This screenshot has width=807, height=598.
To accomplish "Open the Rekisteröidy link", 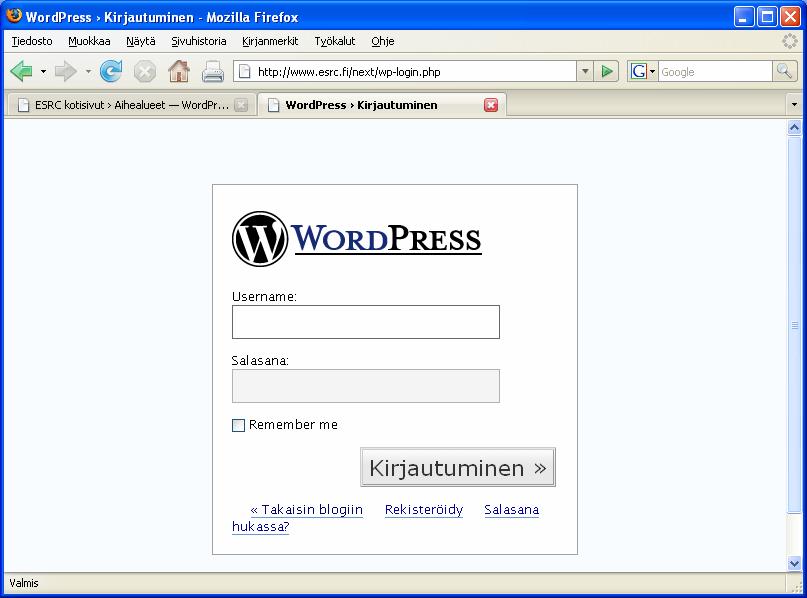I will (x=424, y=509).
